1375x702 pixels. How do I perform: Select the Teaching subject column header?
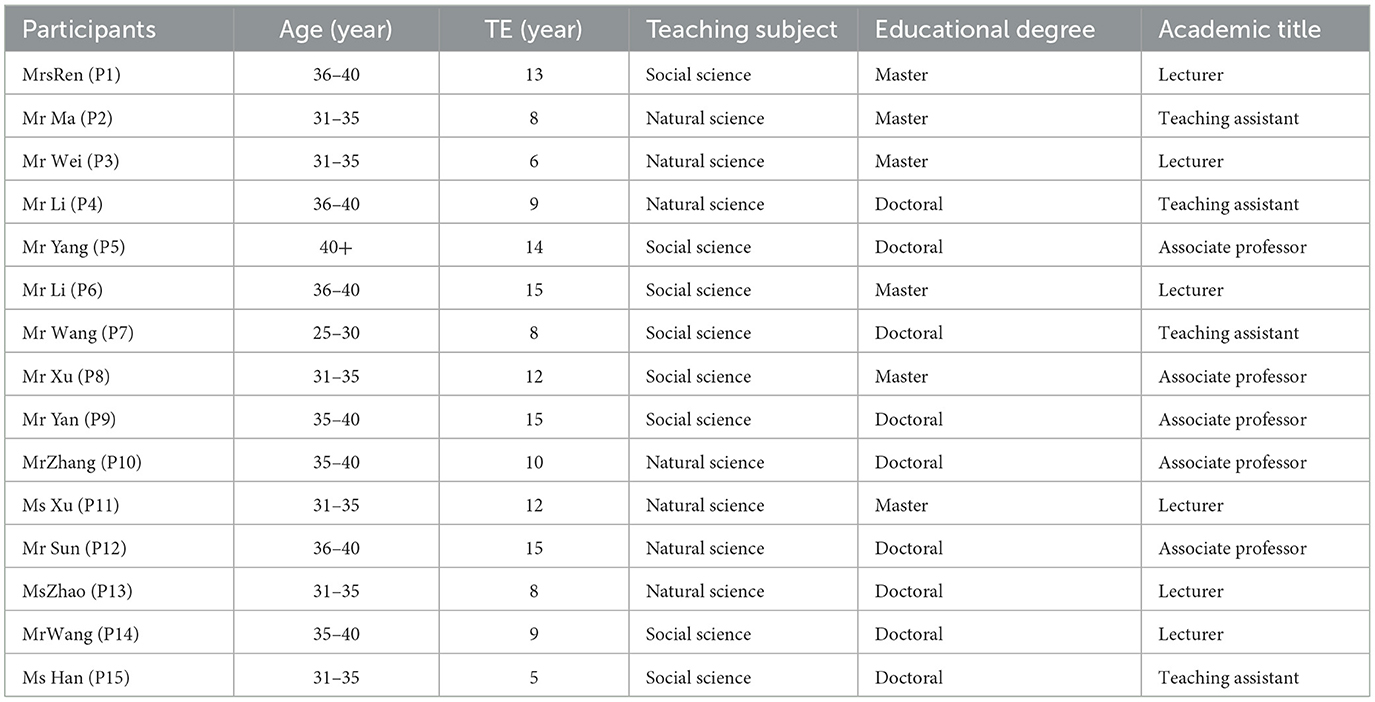(x=741, y=29)
